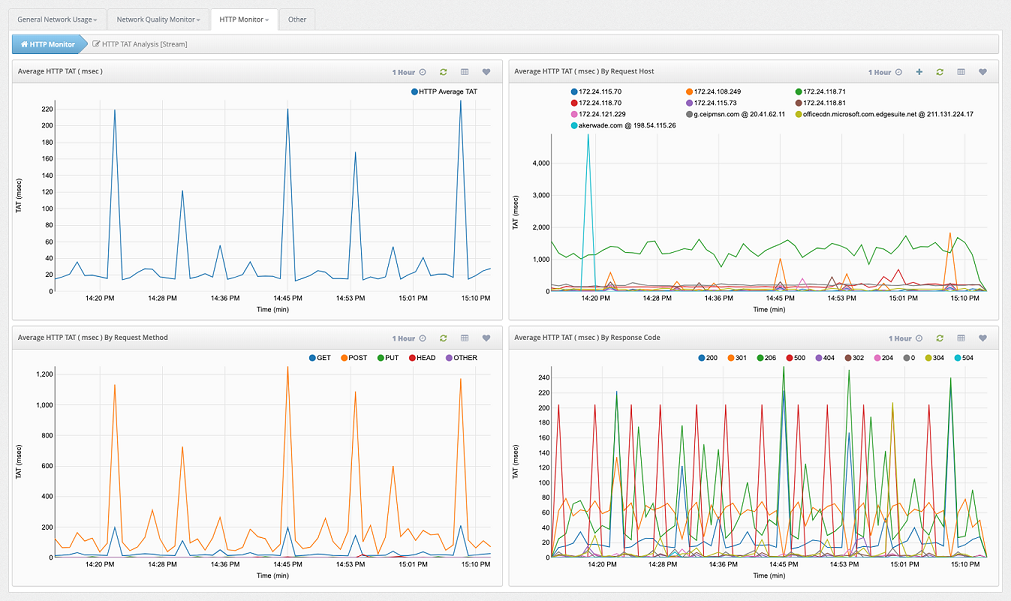Screen dimensions: 1011x601
Task: Switch to the Other tab
Action: pyautogui.click(x=297, y=19)
